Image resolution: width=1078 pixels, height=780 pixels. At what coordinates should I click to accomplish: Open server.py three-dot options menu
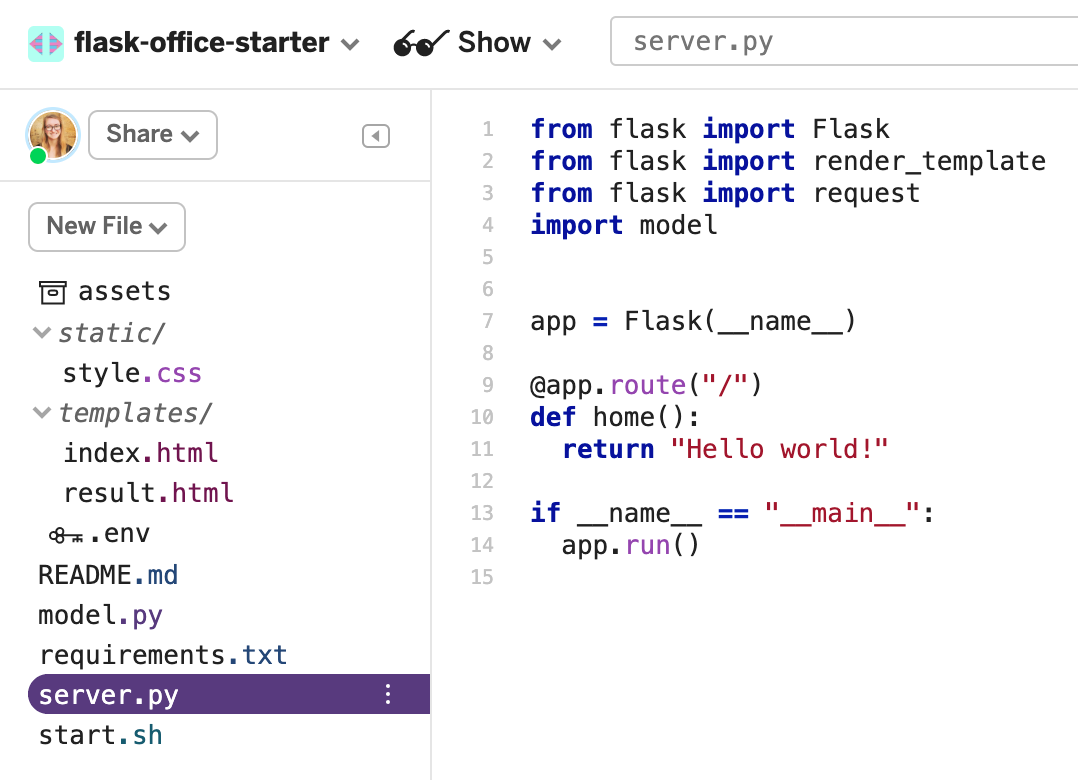click(388, 693)
